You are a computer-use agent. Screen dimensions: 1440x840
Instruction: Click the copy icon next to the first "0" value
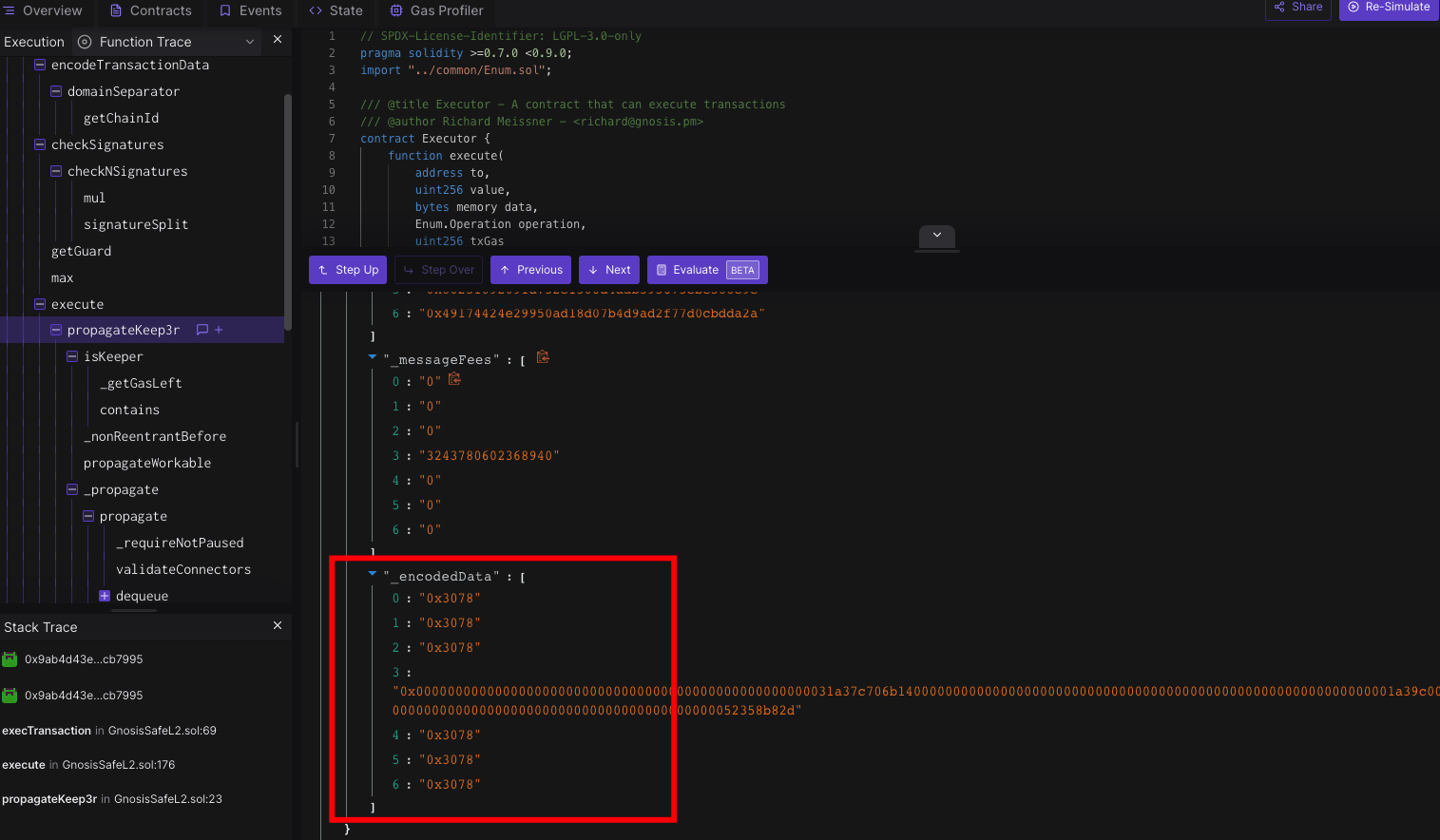(x=454, y=379)
